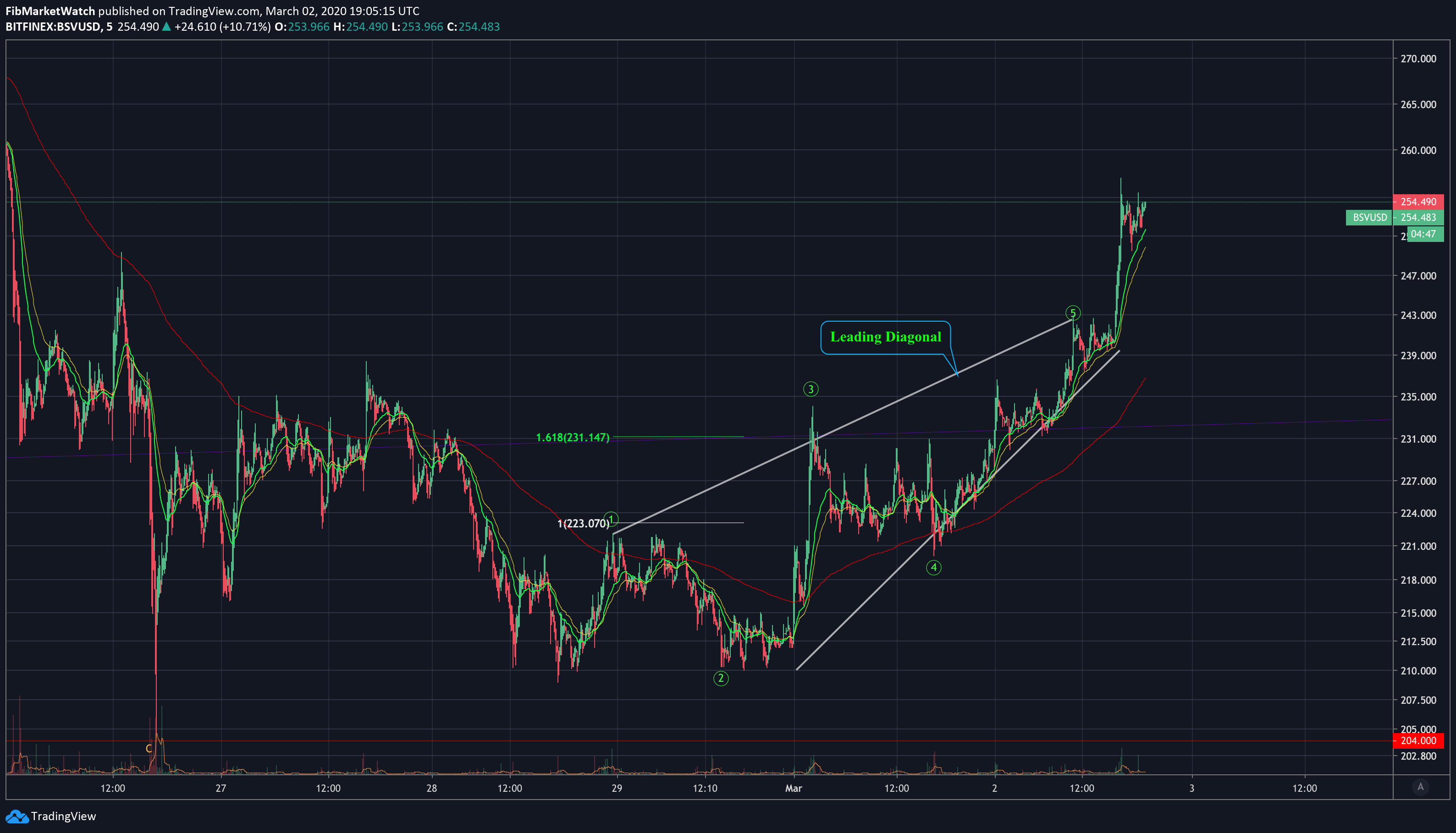The image size is (1456, 833).
Task: Click the auto-scale 'A' button
Action: click(x=1420, y=787)
